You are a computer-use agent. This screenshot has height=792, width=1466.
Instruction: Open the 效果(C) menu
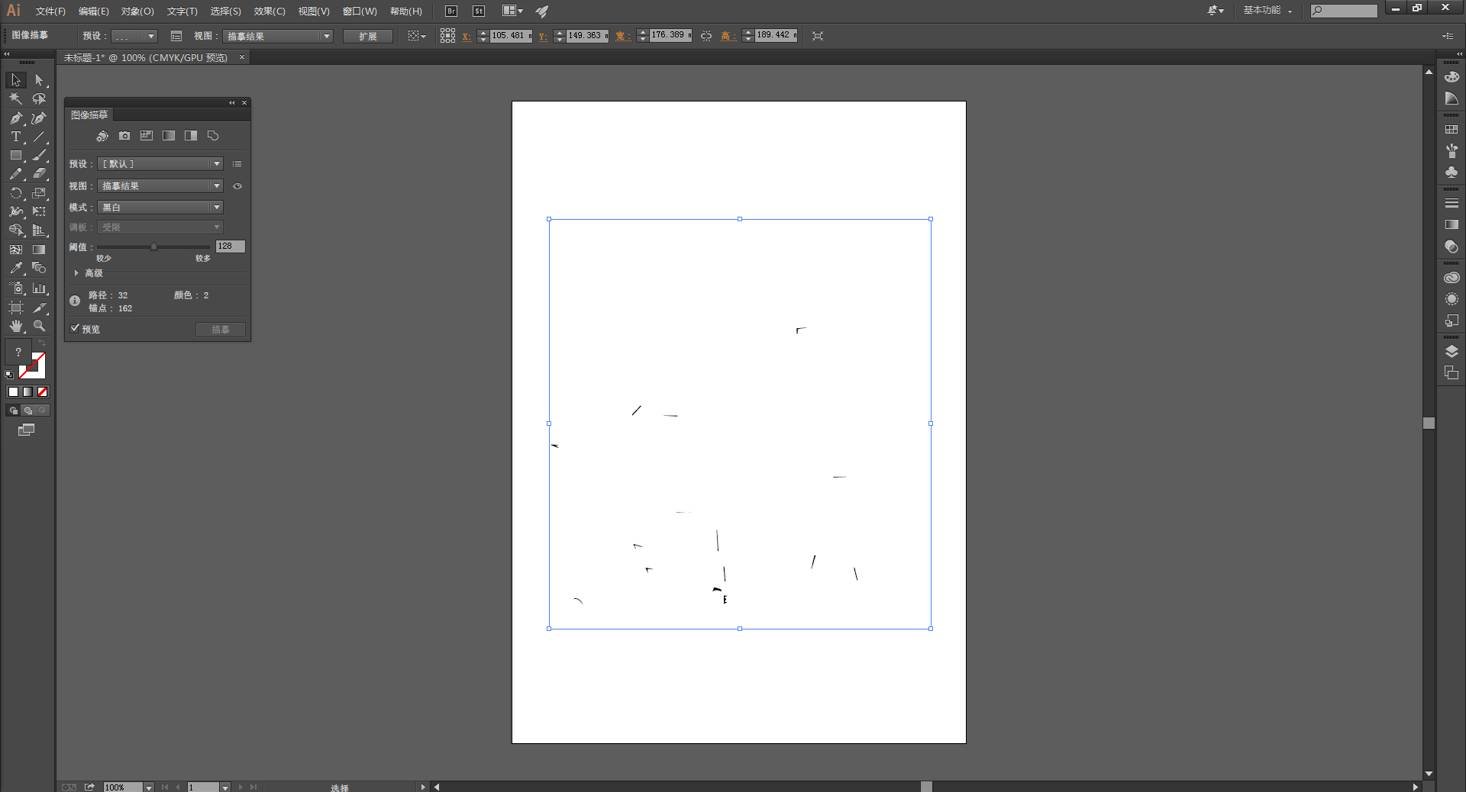(269, 11)
